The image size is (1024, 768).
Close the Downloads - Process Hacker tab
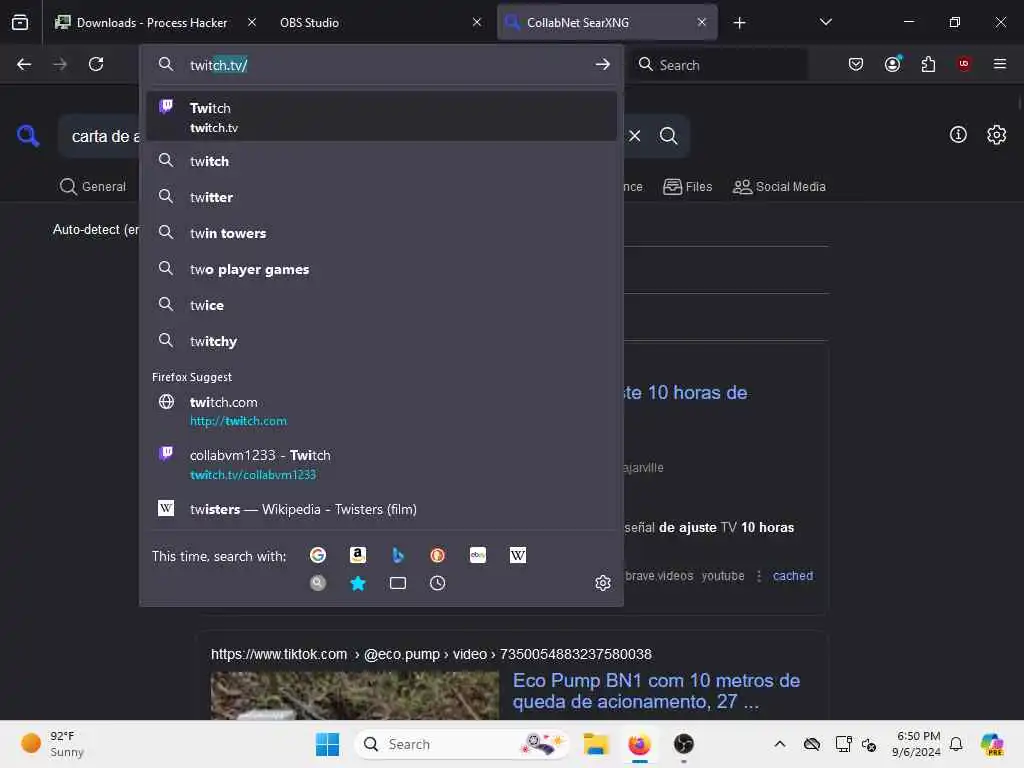[x=251, y=22]
